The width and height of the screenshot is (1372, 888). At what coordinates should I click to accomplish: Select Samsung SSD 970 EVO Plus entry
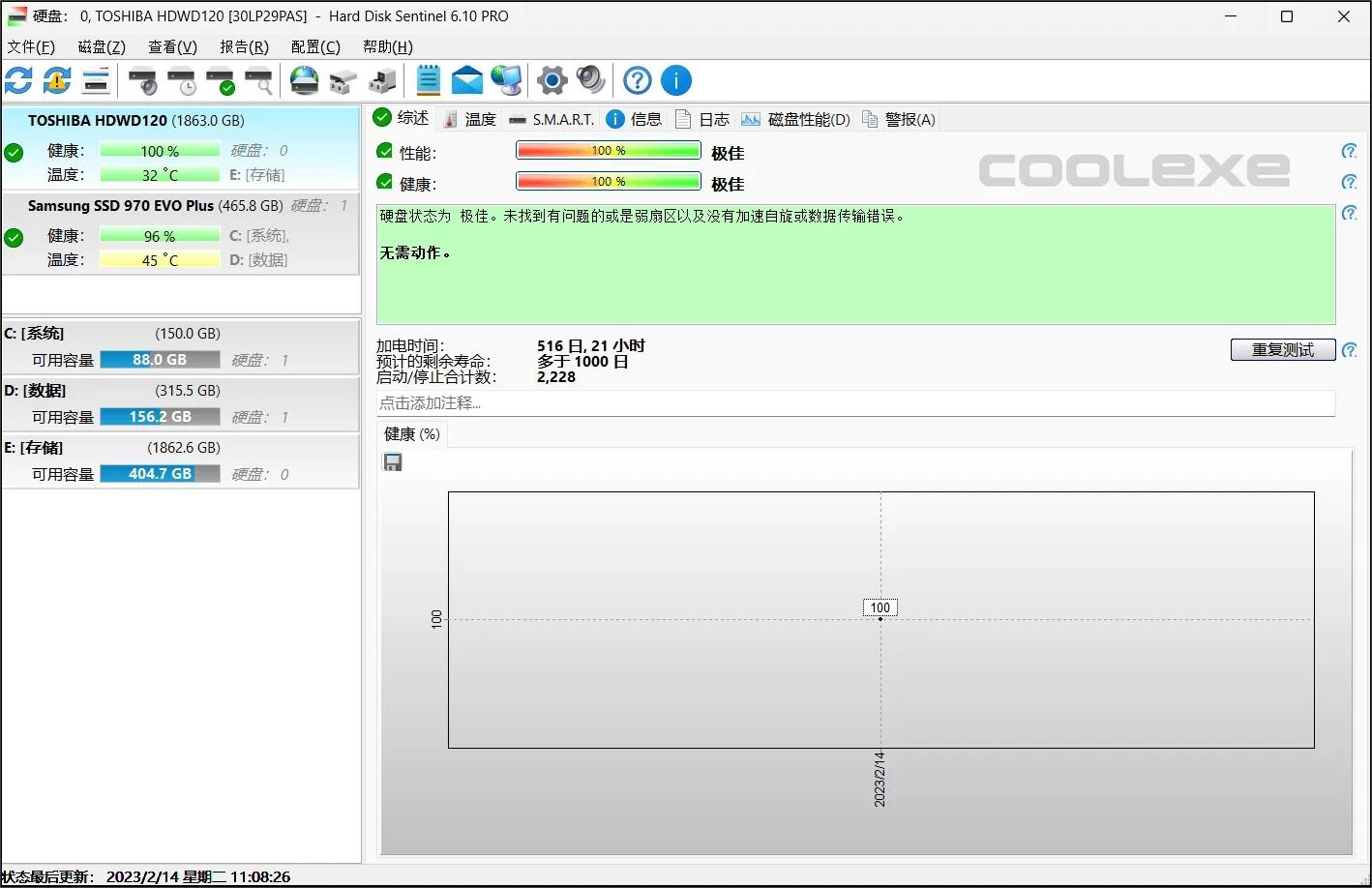pyautogui.click(x=180, y=233)
